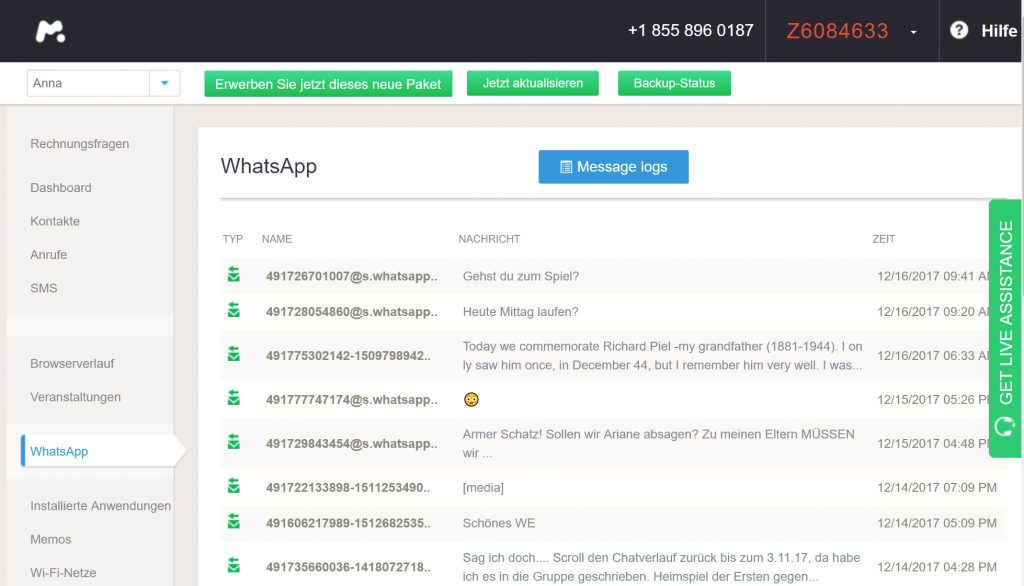Screen dimensions: 1024x586
Task: Click the Backup-Status button
Action: tap(674, 83)
